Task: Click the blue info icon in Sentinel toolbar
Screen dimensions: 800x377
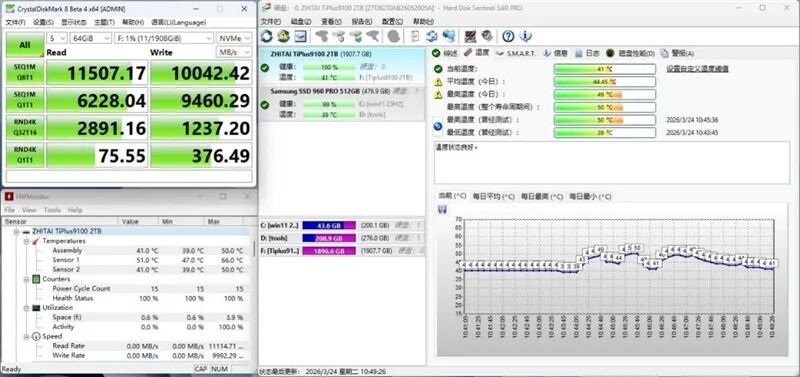Action: click(x=526, y=36)
